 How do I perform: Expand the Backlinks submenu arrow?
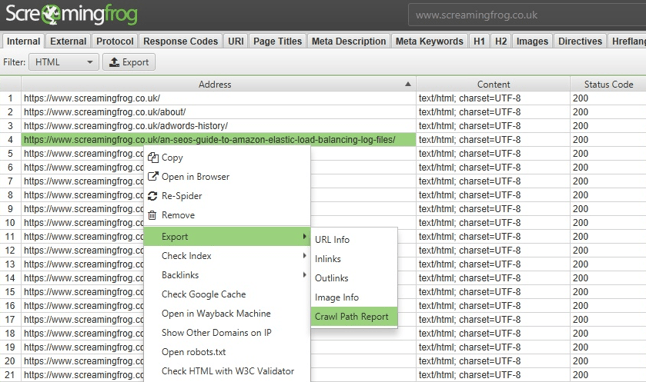304,275
